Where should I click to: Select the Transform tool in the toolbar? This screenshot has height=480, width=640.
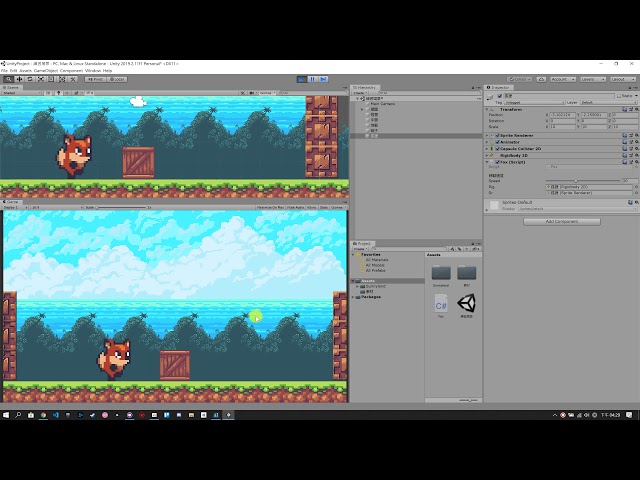[62, 79]
